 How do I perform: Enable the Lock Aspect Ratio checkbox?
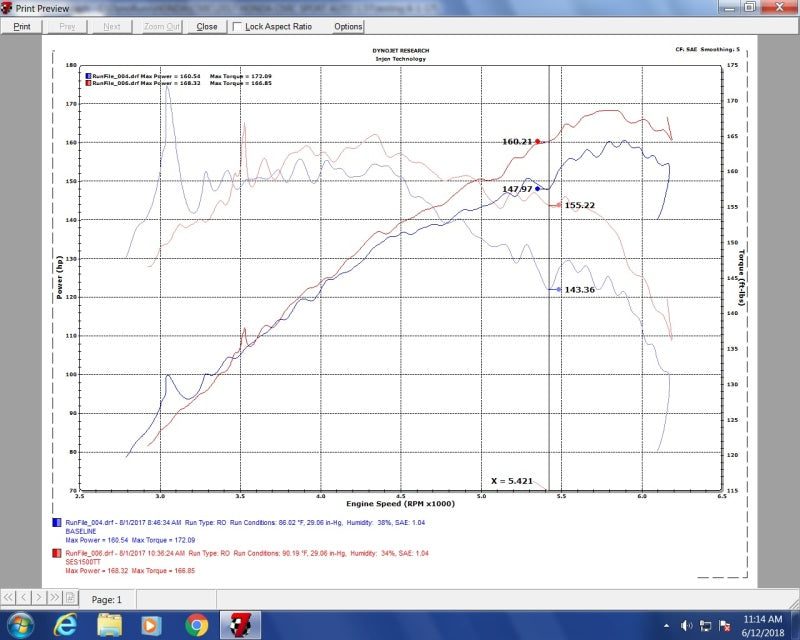point(237,27)
